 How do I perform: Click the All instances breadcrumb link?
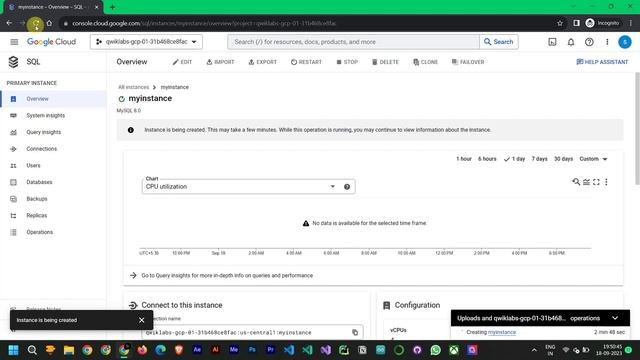pos(133,87)
